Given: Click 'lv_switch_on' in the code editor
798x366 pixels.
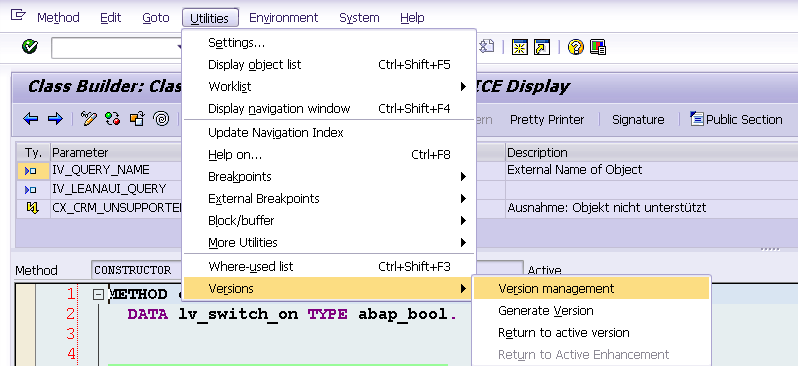Looking at the screenshot, I should (238, 315).
